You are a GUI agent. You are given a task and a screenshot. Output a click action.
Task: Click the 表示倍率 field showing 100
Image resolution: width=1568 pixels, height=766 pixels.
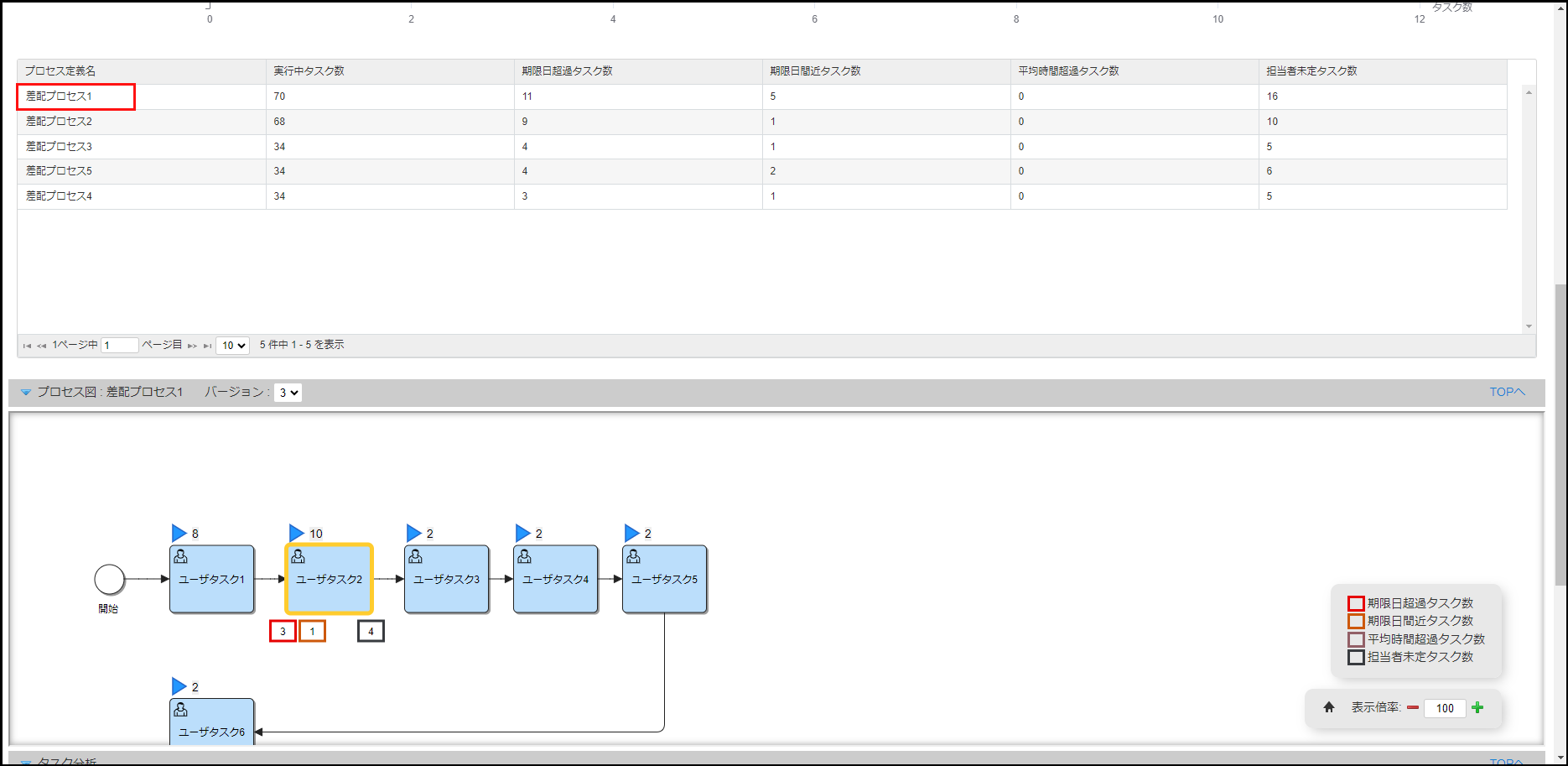1445,708
